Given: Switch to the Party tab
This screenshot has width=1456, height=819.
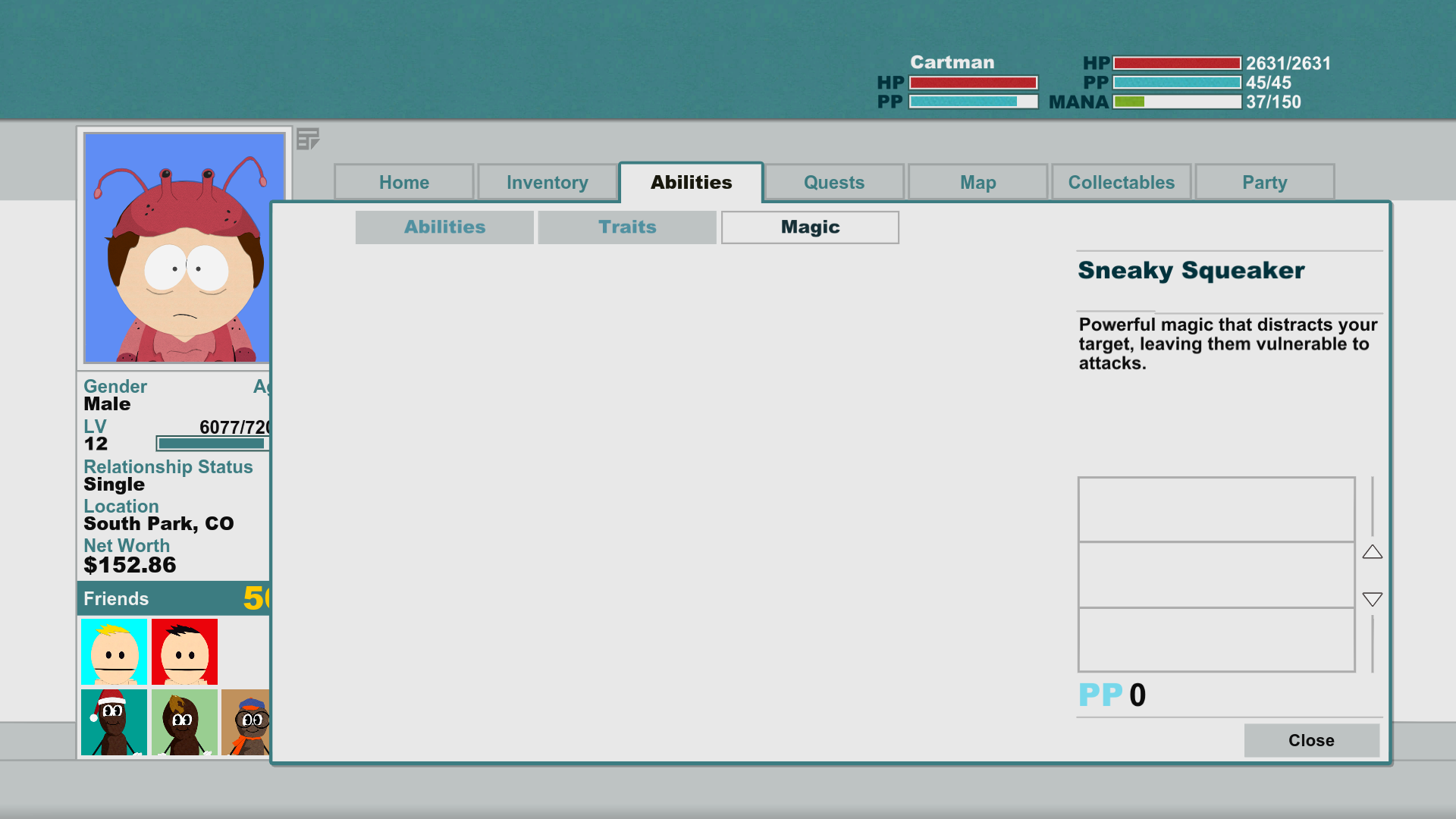Looking at the screenshot, I should 1265,182.
